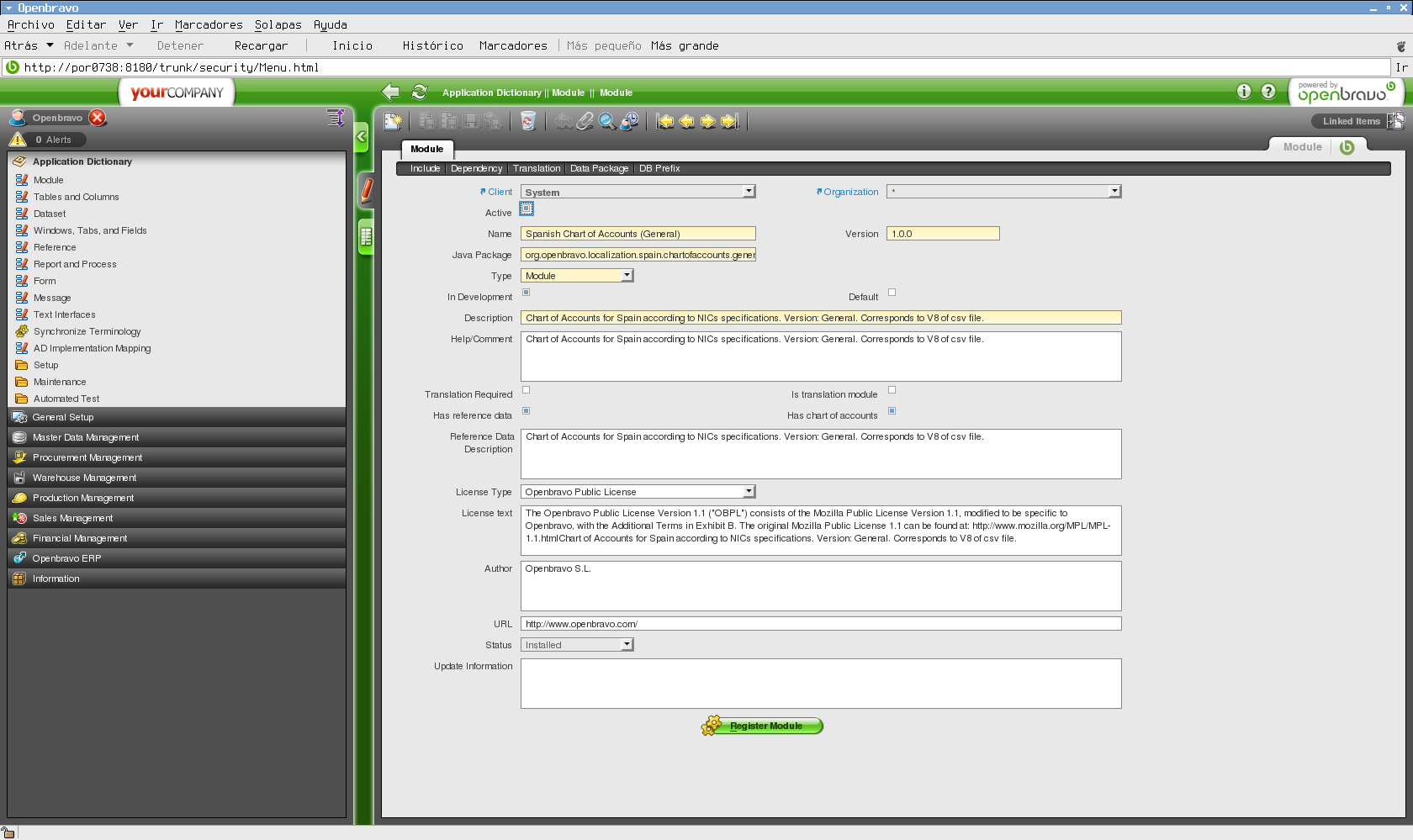Click the Register Module button
This screenshot has width=1413, height=840.
(764, 726)
